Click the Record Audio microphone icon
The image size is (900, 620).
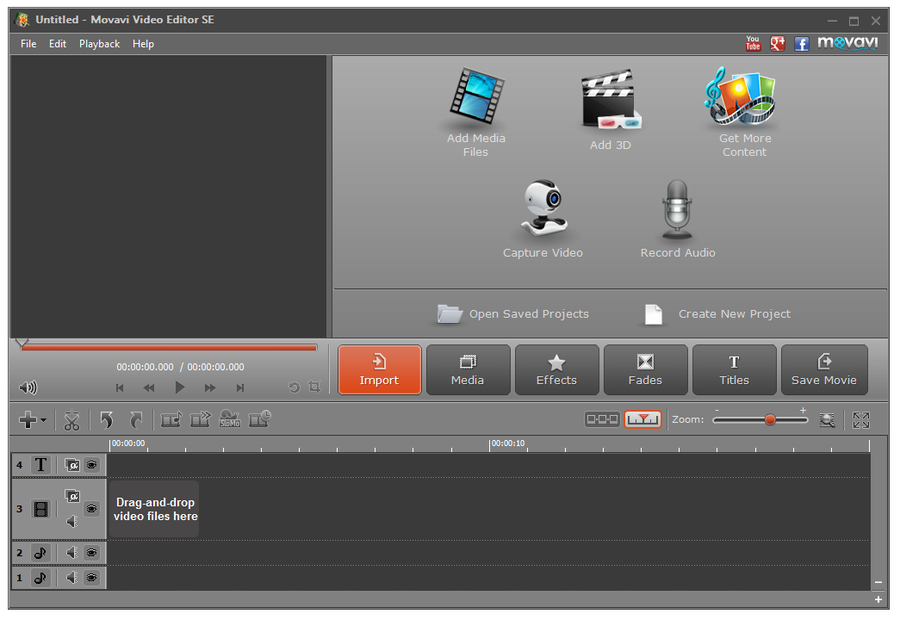(677, 210)
